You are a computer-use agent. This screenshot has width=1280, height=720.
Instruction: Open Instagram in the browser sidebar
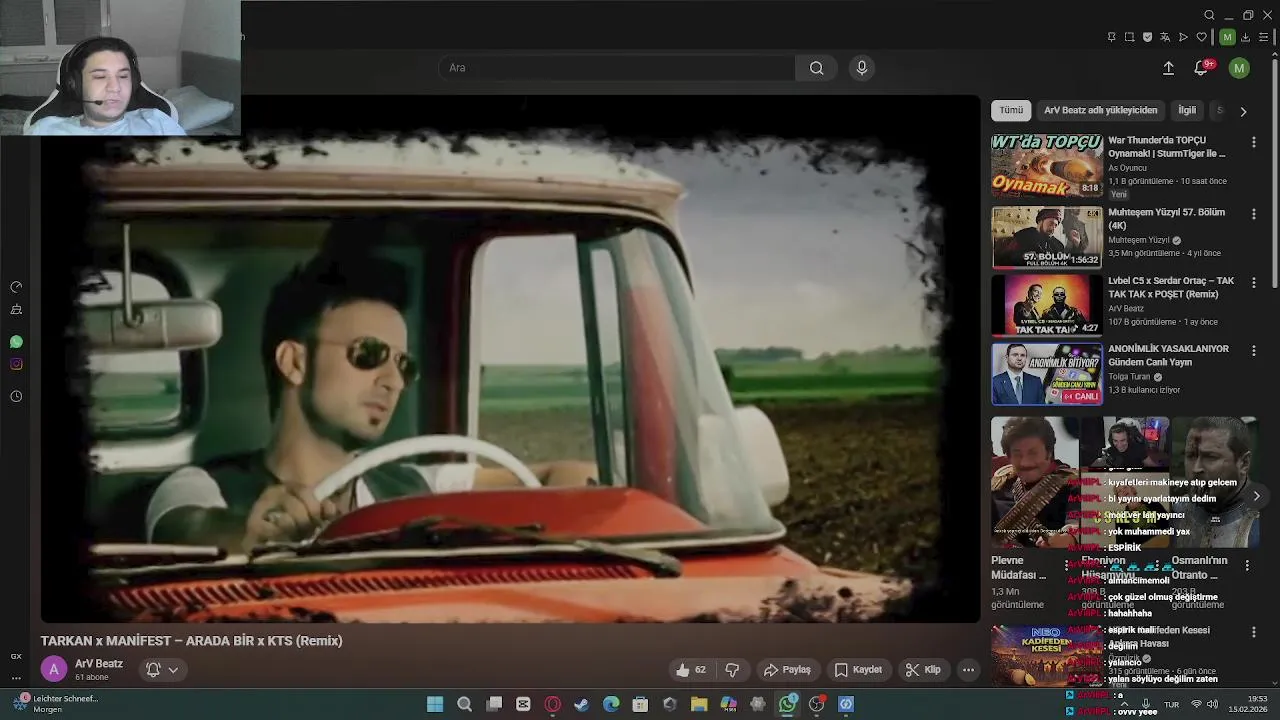(x=16, y=364)
